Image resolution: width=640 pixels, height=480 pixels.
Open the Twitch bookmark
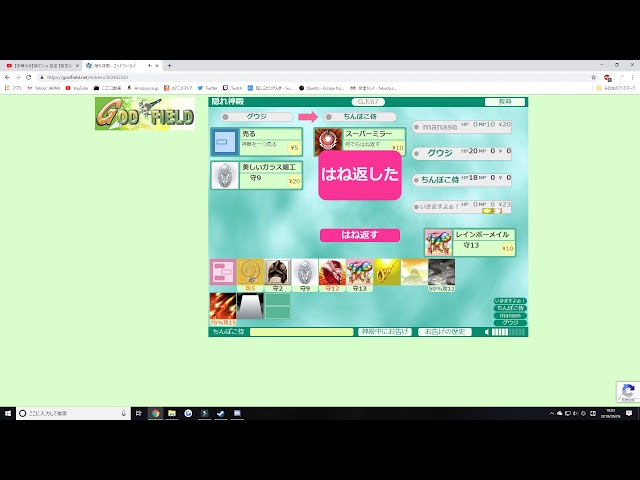pyautogui.click(x=233, y=88)
